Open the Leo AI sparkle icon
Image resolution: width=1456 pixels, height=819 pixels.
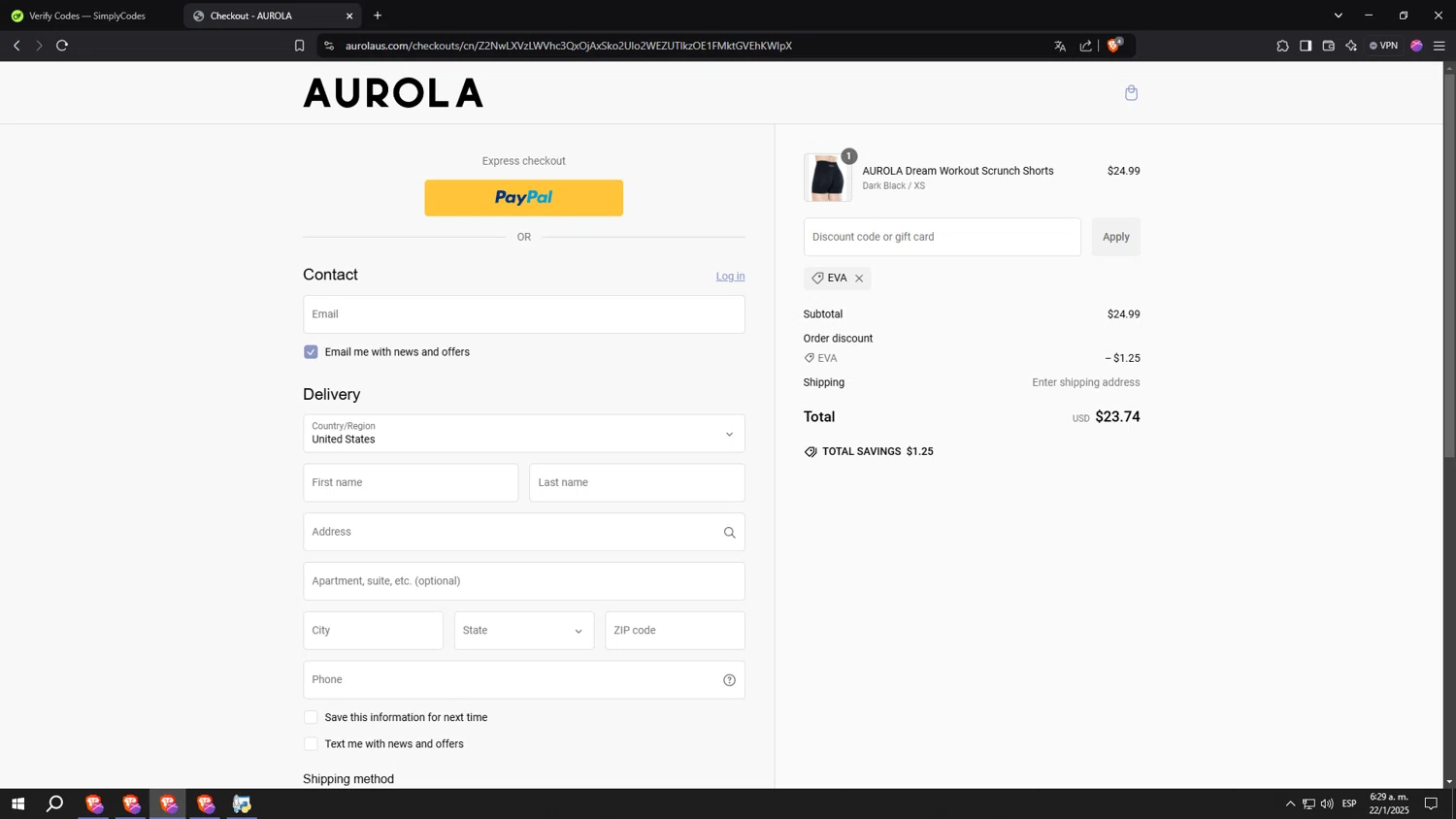coord(1351,46)
